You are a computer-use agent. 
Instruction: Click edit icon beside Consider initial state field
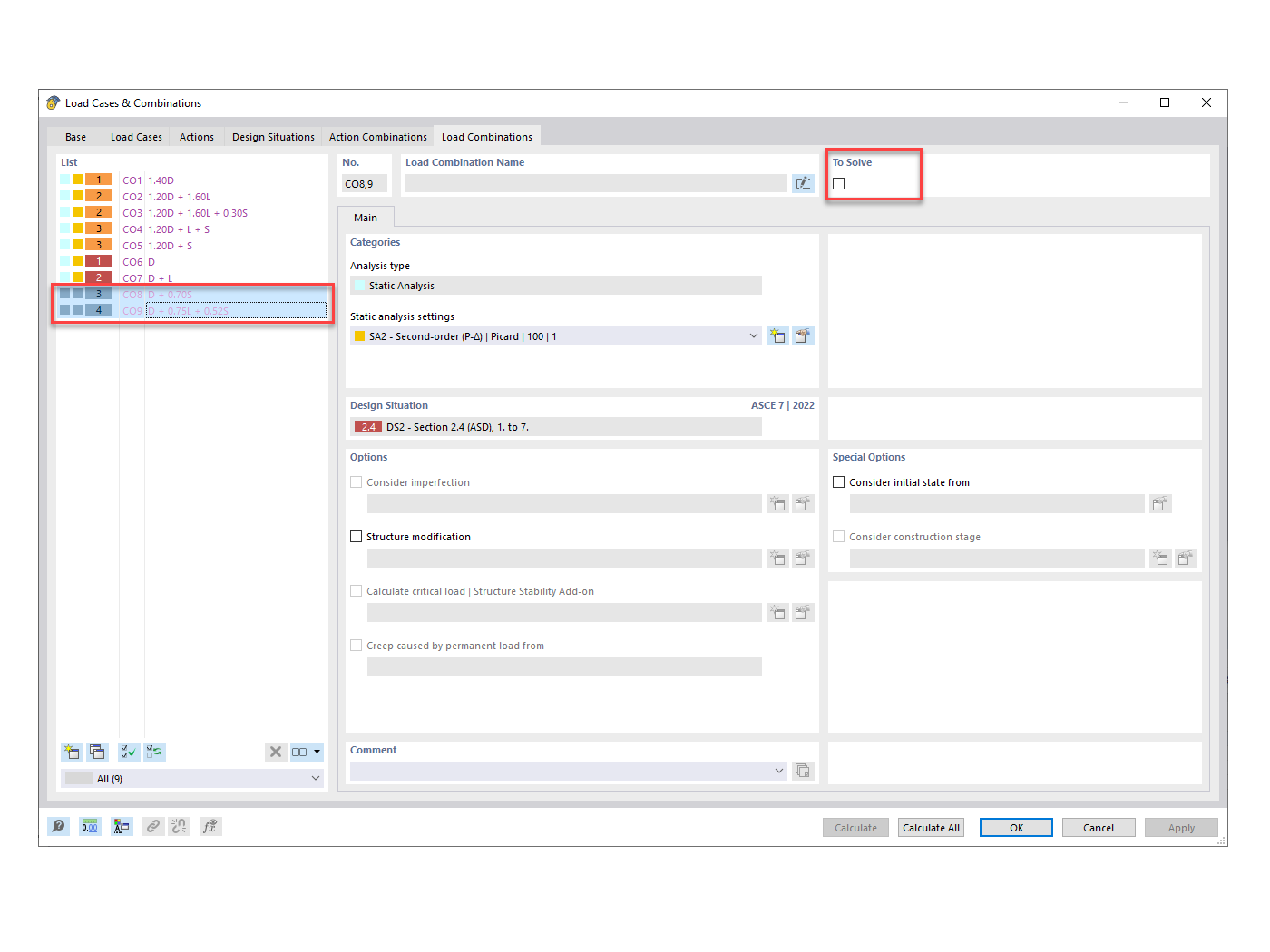click(1160, 503)
